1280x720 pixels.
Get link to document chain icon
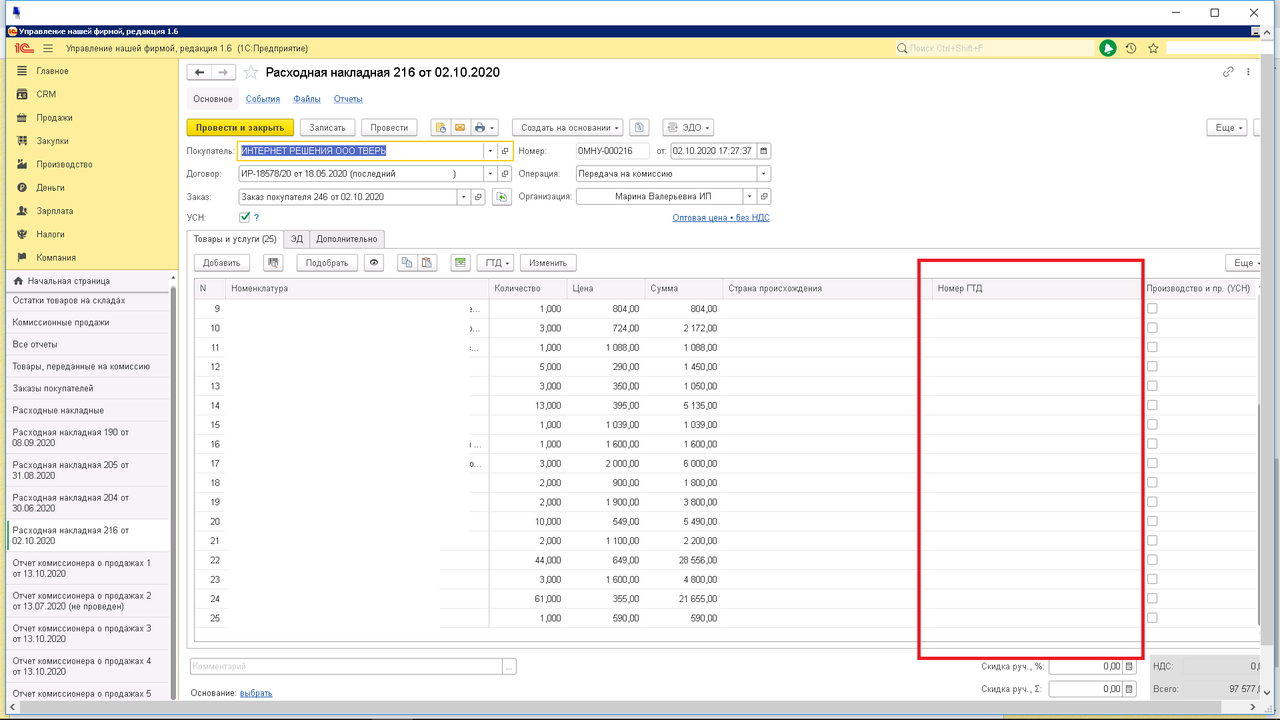click(x=1229, y=72)
